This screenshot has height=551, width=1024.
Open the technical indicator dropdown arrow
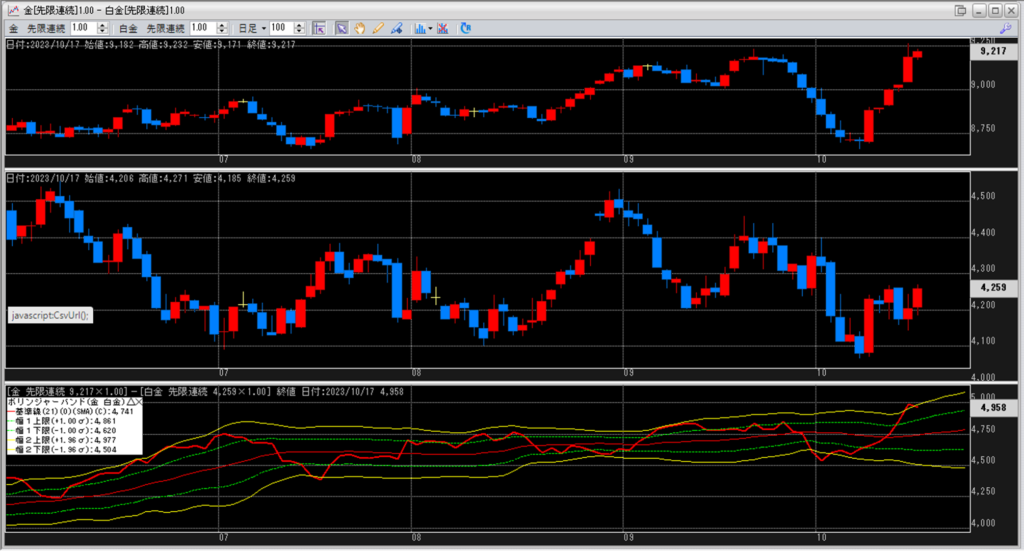coord(430,28)
